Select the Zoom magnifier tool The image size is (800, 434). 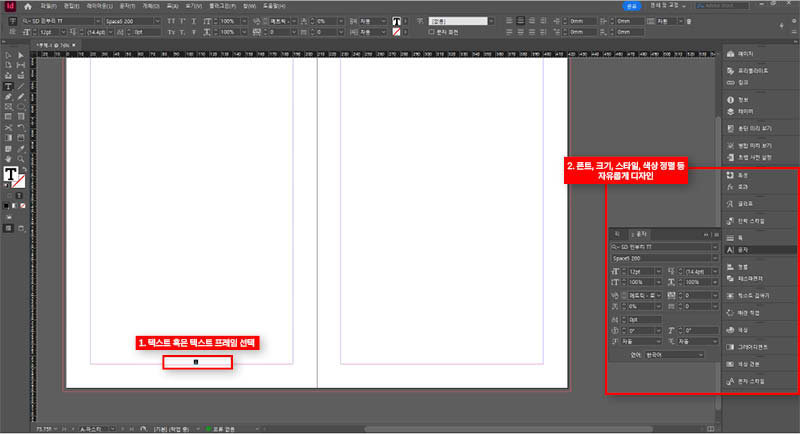click(x=21, y=159)
